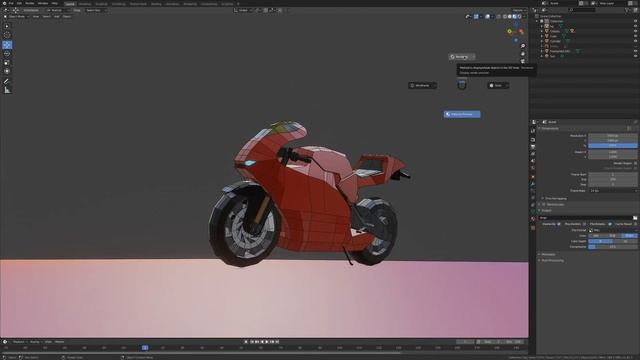Image resolution: width=640 pixels, height=360 pixels.
Task: Choose Wireframe in shading pie menu
Action: tap(422, 86)
